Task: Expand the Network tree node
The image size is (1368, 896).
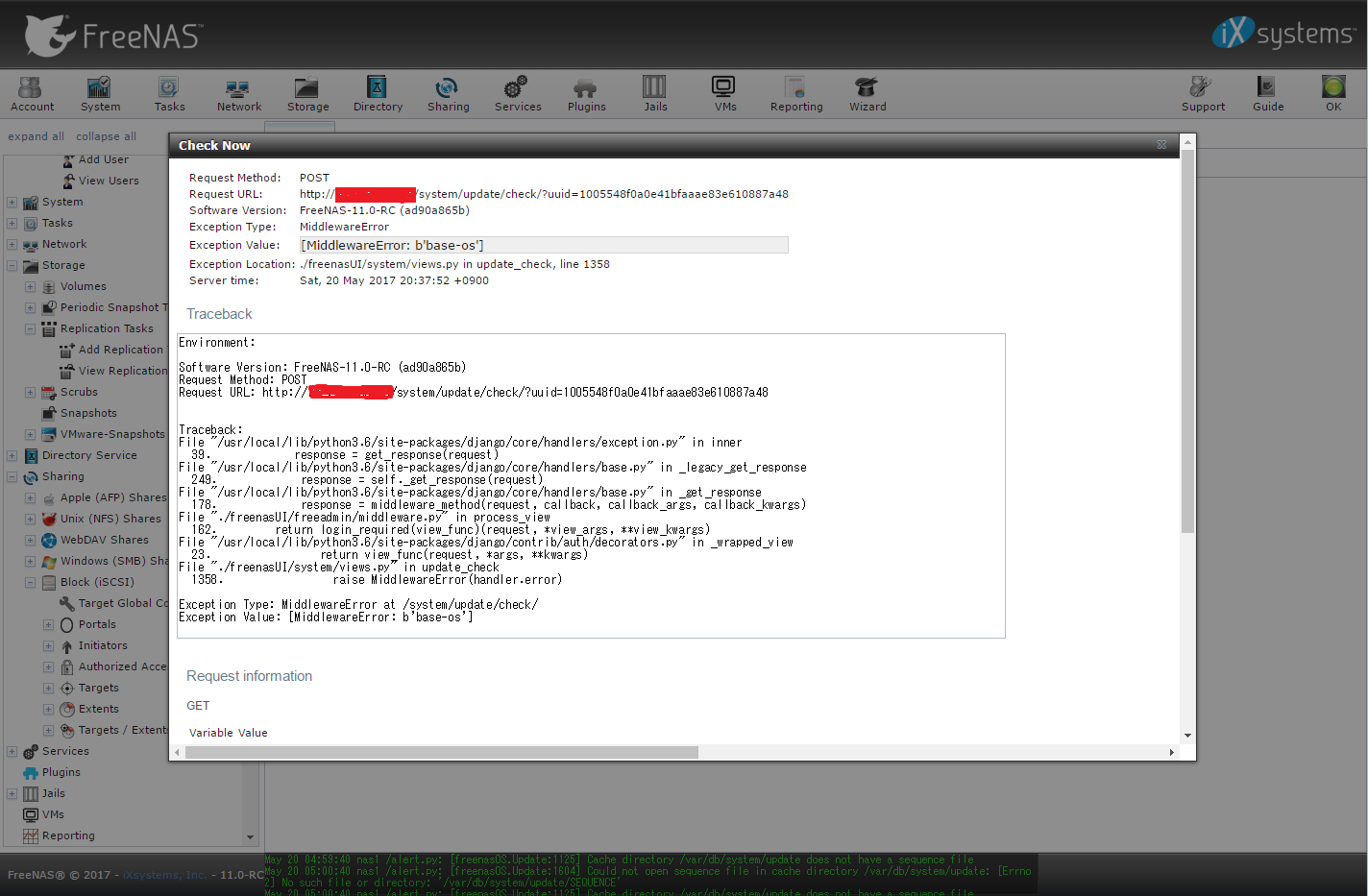Action: [12, 244]
